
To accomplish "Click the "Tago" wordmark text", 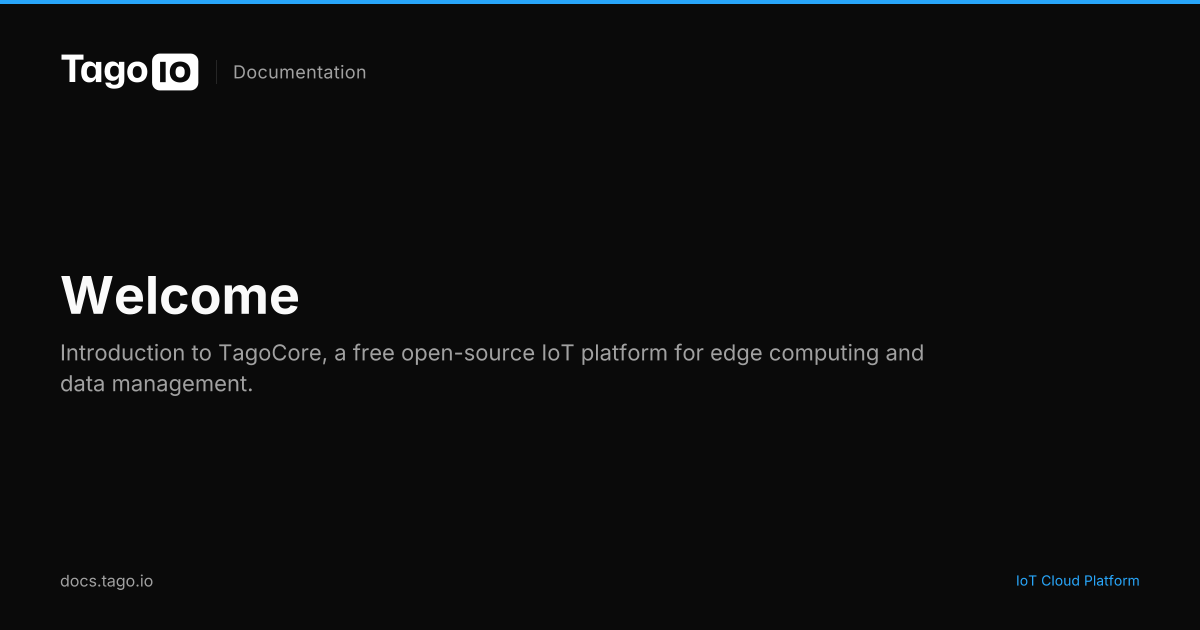I will 105,72.
